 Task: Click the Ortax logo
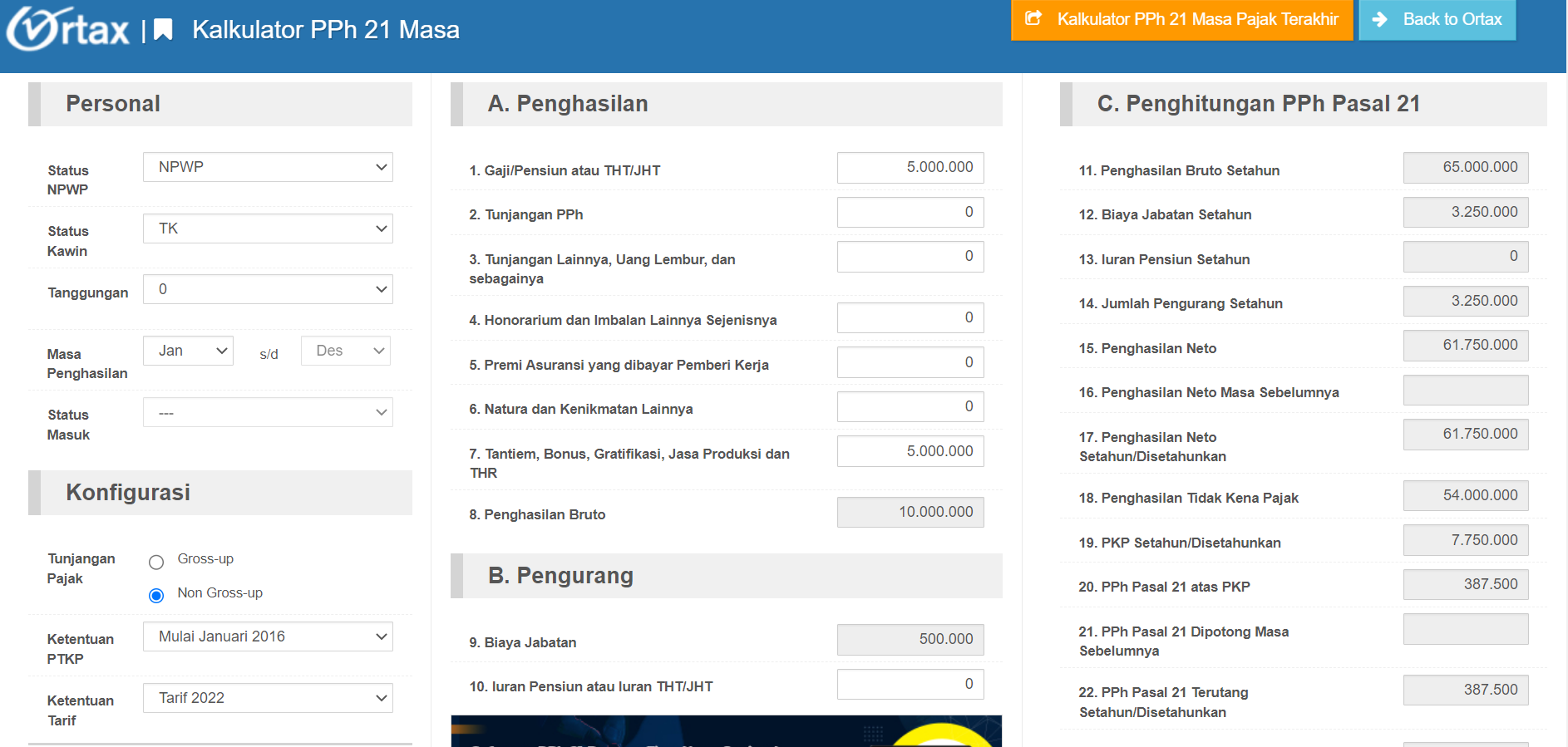tap(68, 30)
